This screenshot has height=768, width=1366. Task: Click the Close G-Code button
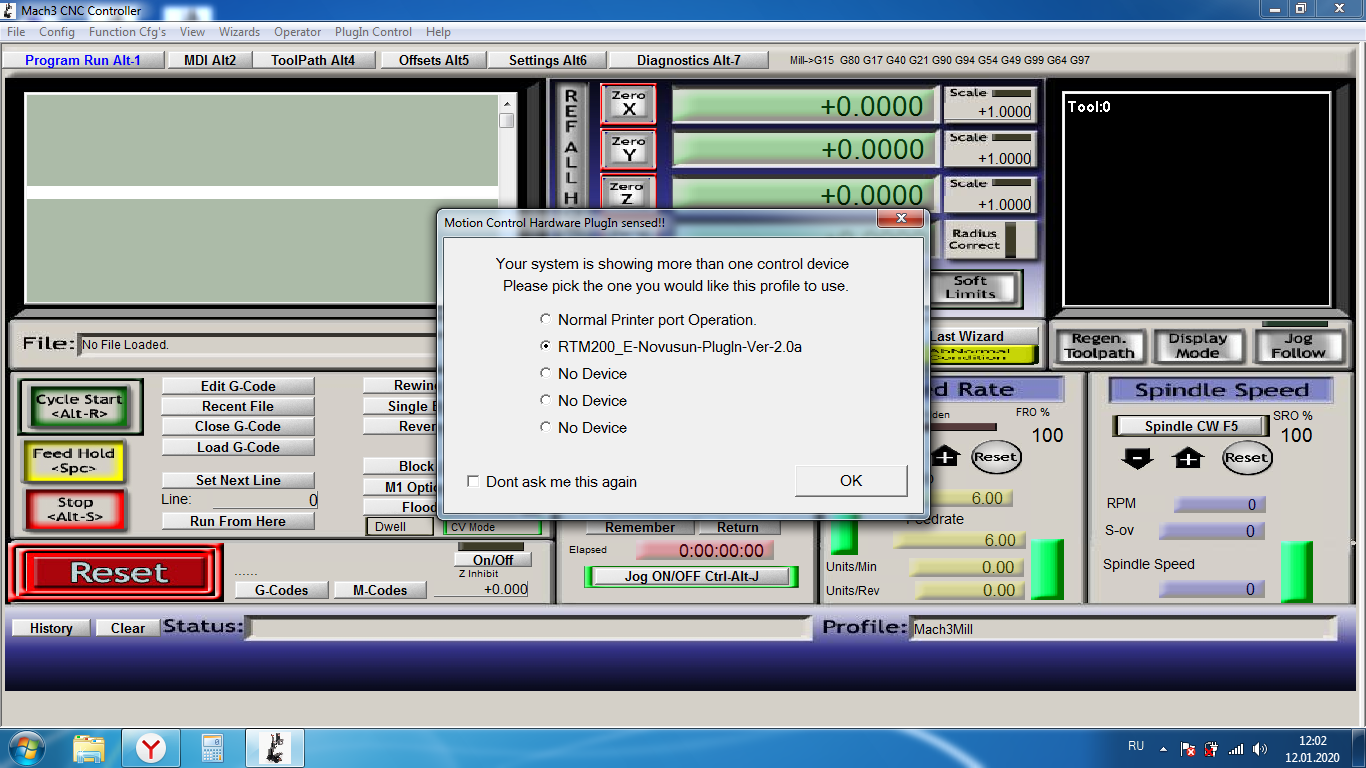point(238,427)
